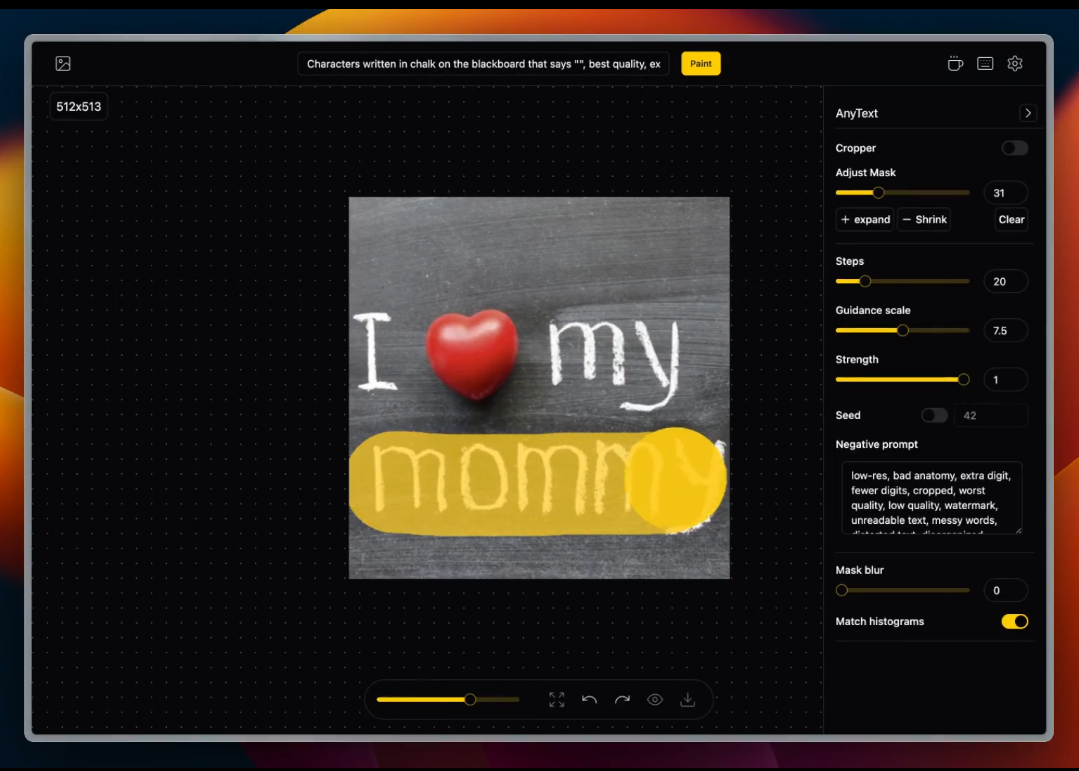Click the Guidance scale slider
1079x771 pixels.
tap(902, 330)
